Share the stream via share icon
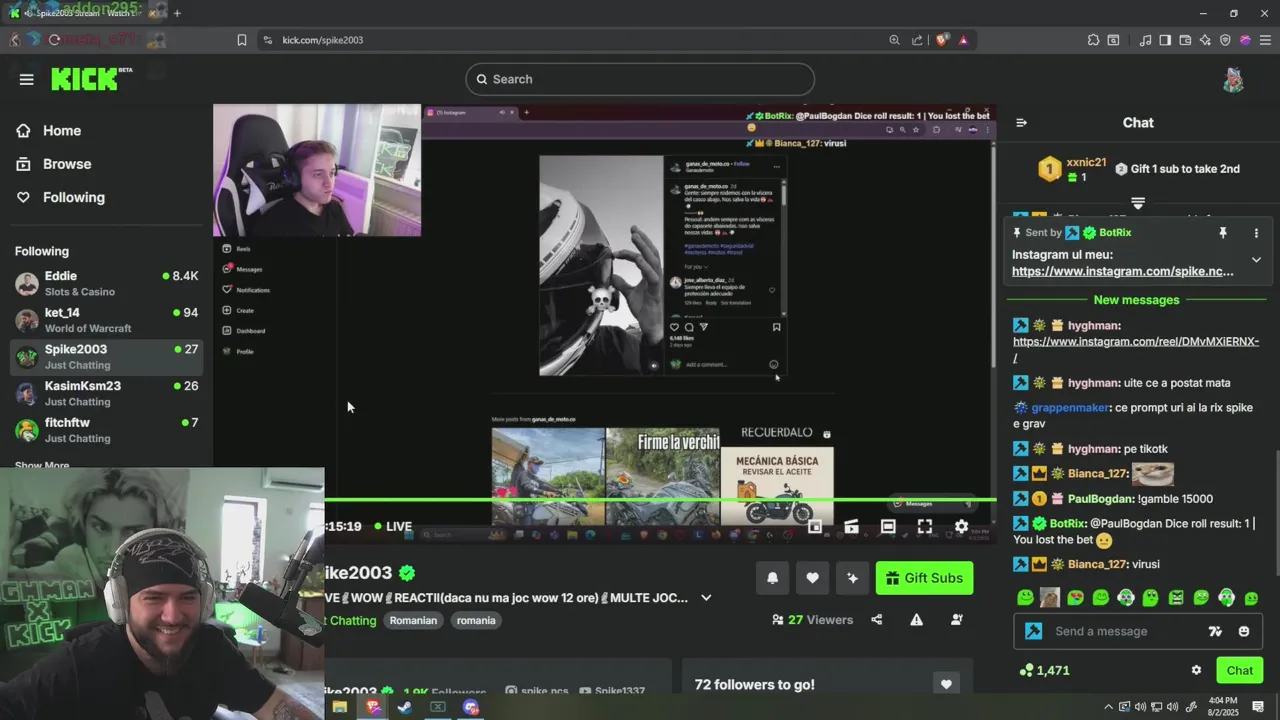Viewport: 1280px width, 720px height. click(x=877, y=620)
